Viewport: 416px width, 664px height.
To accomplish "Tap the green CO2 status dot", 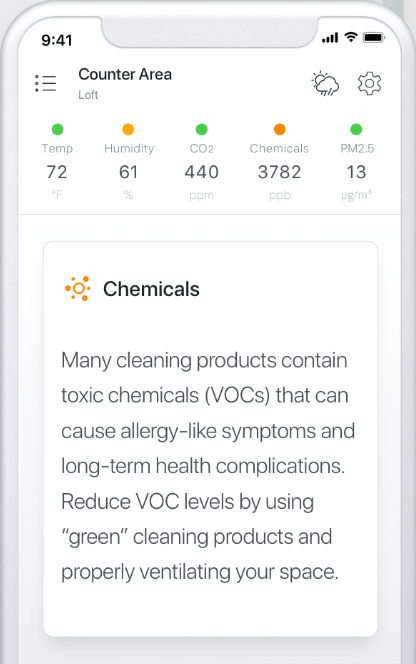I will [202, 129].
